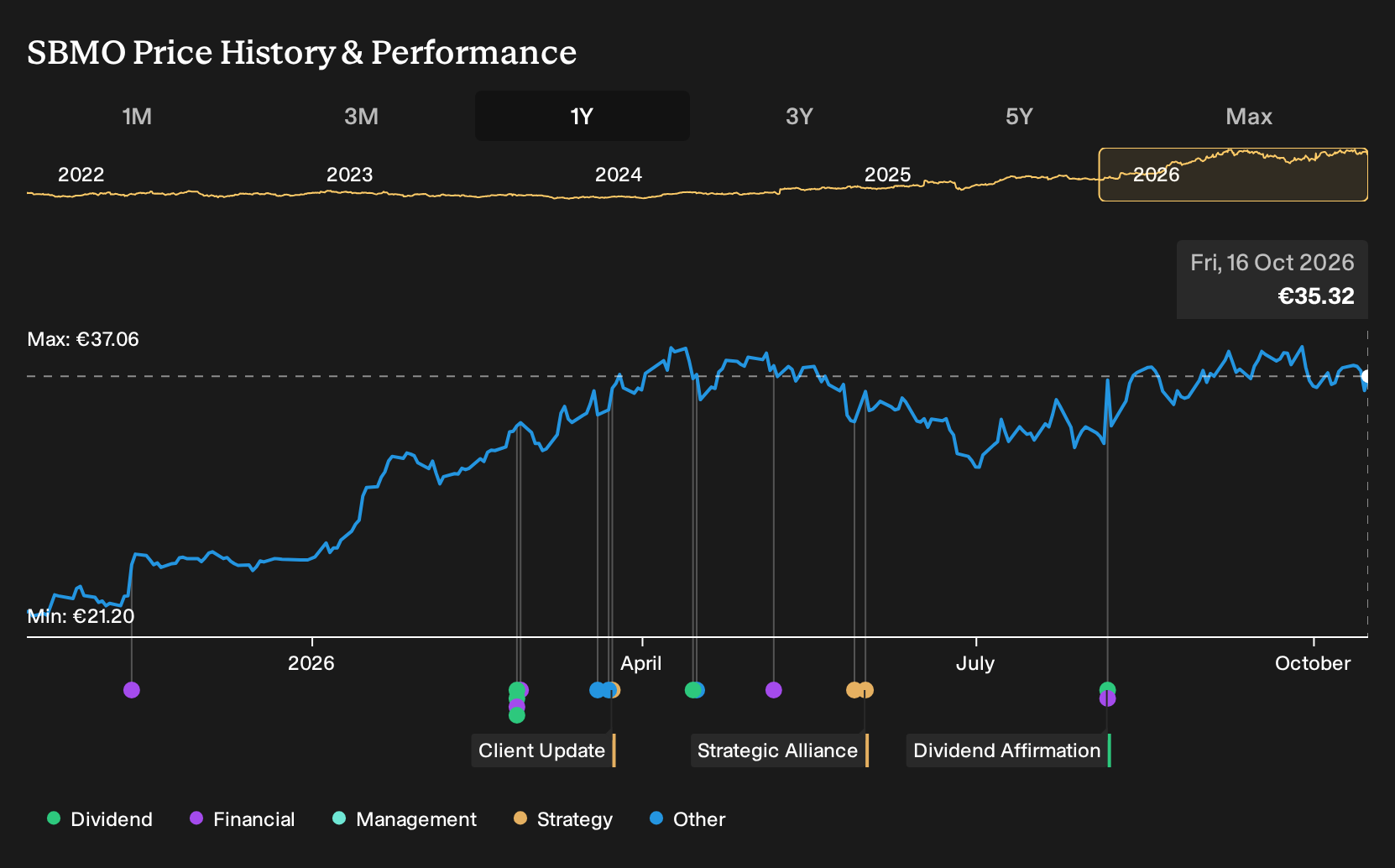Click the 'April' axis label
This screenshot has width=1395, height=868.
[x=641, y=663]
